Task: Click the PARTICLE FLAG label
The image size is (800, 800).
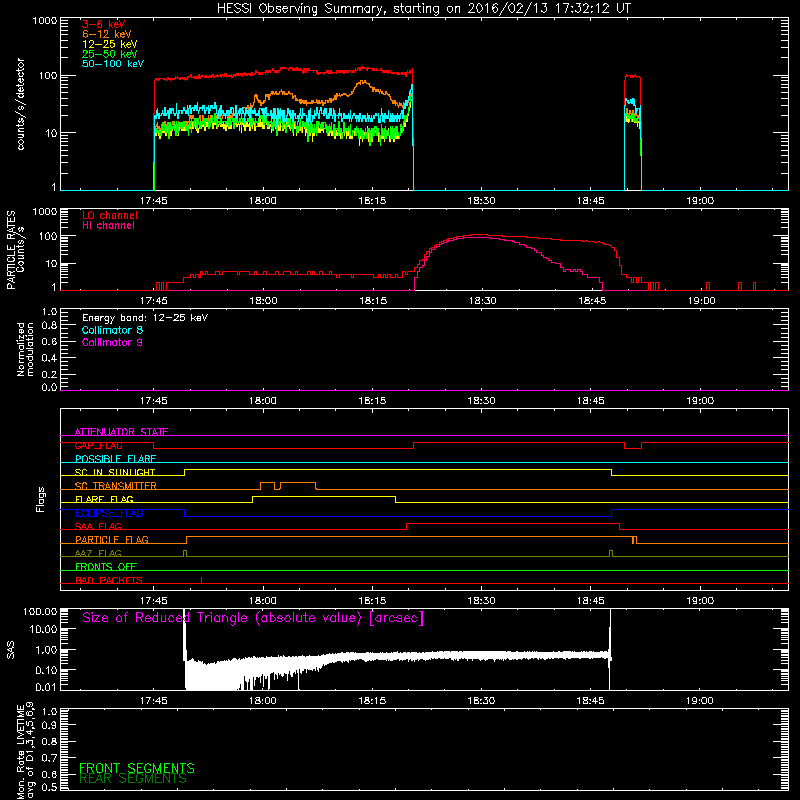Action: click(112, 539)
